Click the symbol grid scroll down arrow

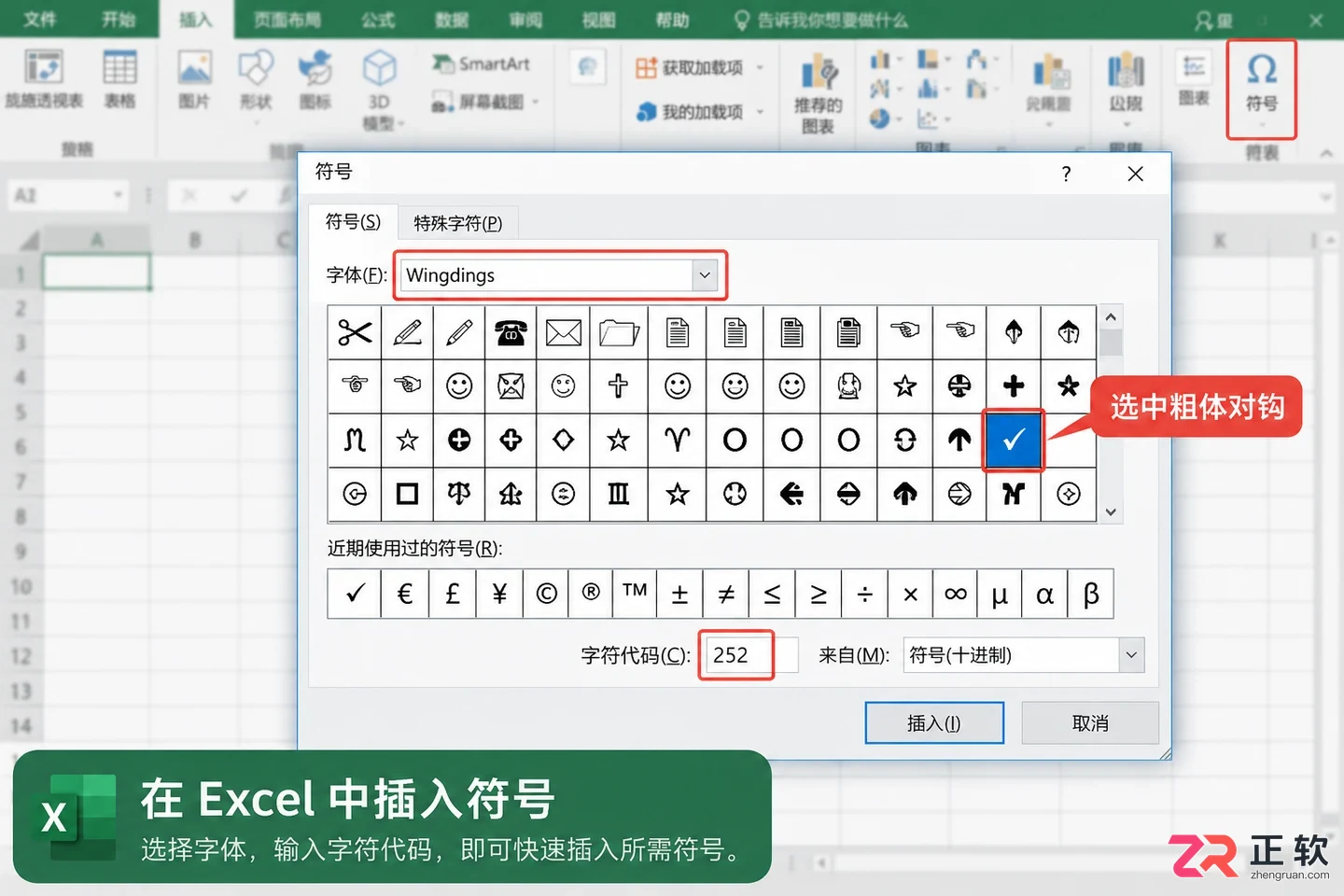point(1111,511)
